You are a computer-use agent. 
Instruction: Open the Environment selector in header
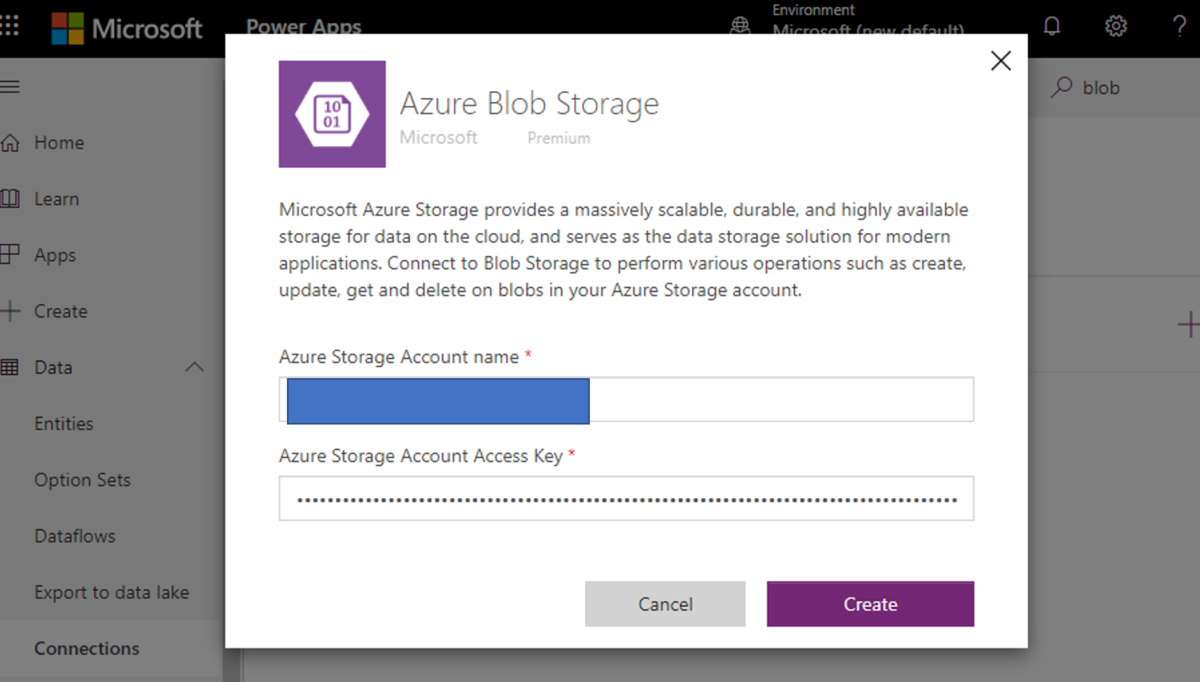coord(868,22)
